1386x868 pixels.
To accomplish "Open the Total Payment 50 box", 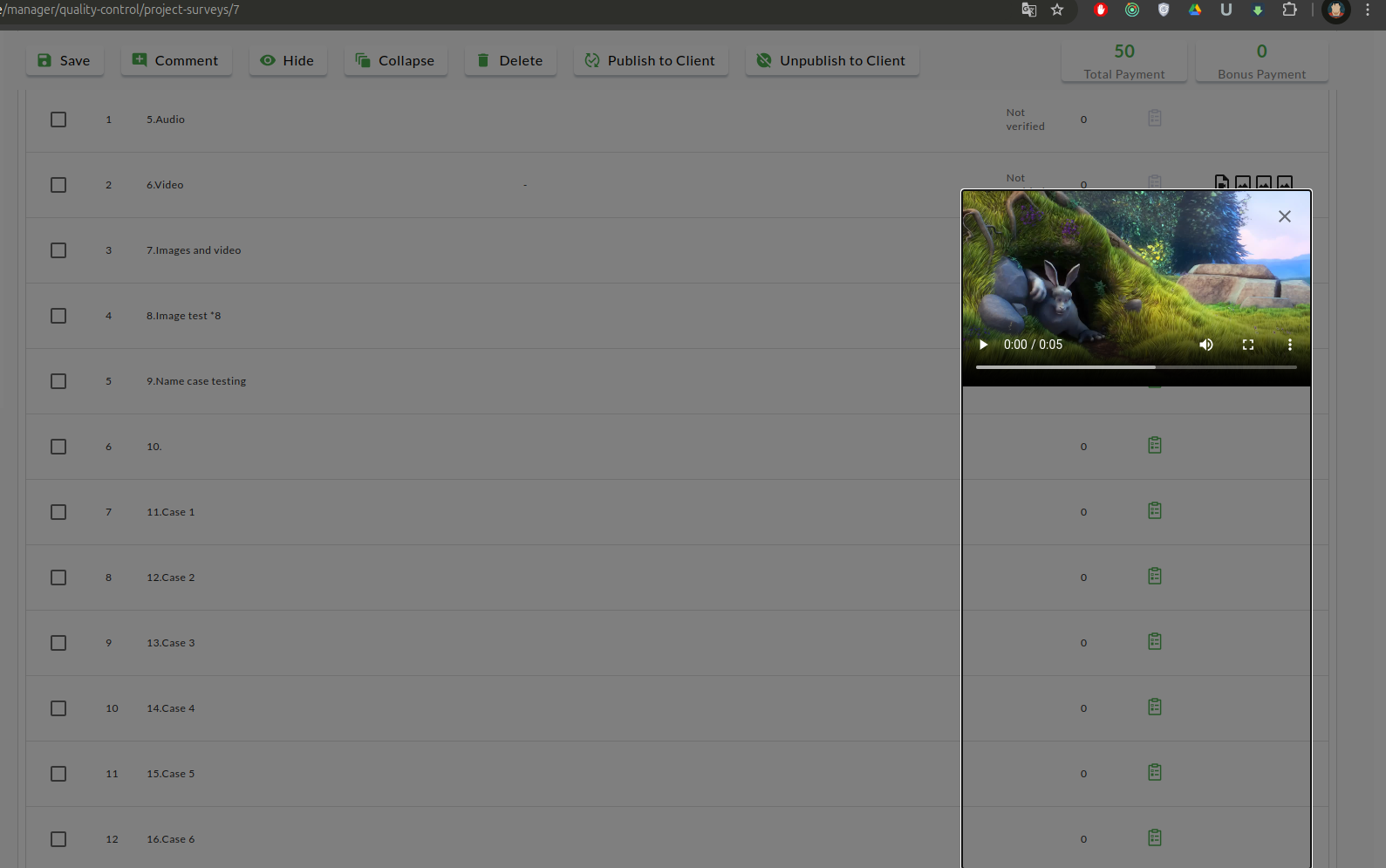I will coord(1124,61).
